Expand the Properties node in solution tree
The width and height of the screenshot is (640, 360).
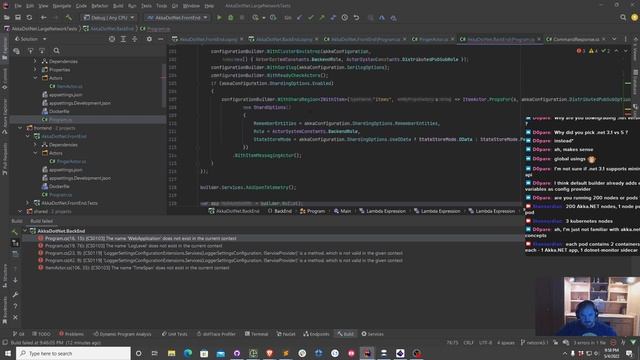tap(35, 69)
